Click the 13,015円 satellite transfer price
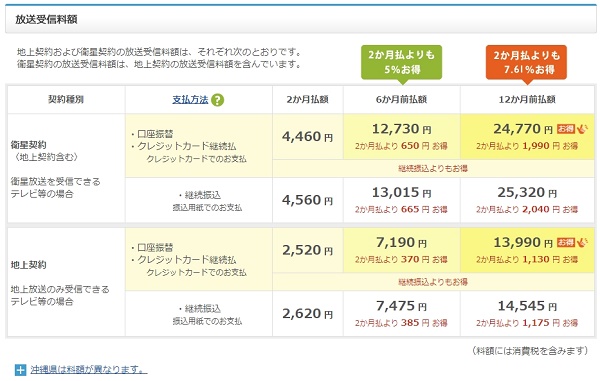 pos(402,192)
